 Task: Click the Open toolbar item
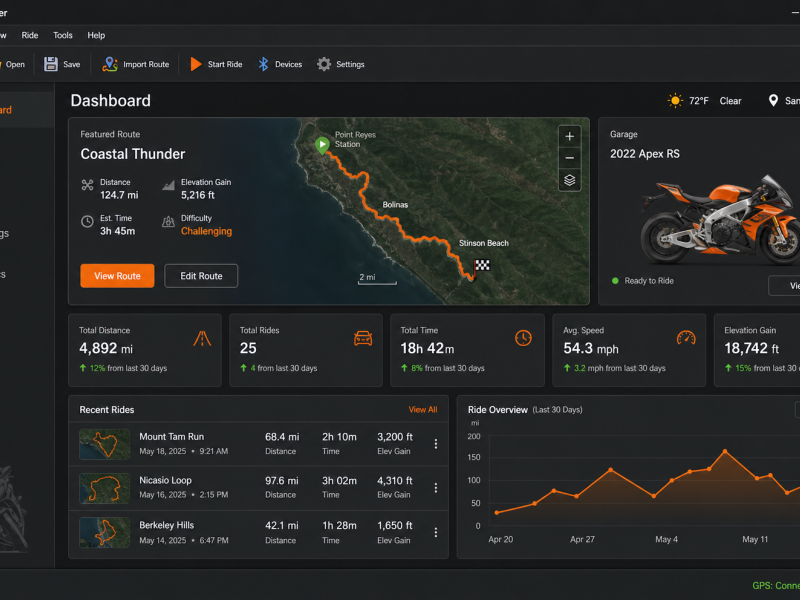click(15, 64)
